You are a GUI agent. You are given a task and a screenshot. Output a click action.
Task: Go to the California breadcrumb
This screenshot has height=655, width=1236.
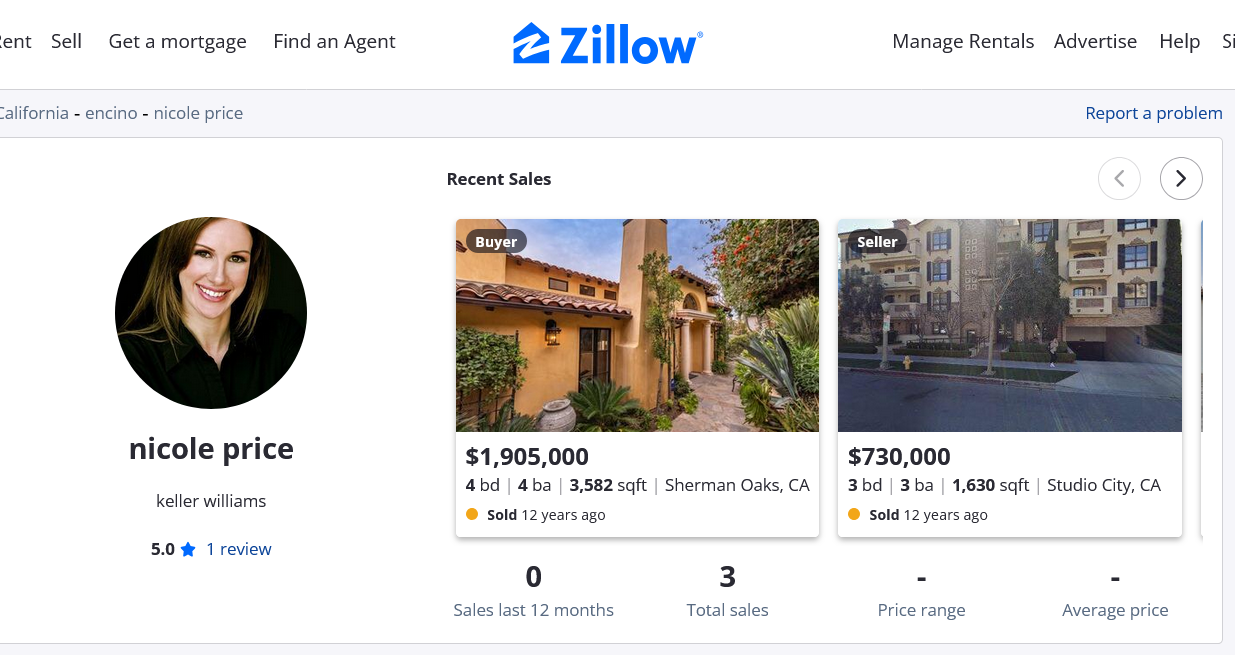[34, 113]
